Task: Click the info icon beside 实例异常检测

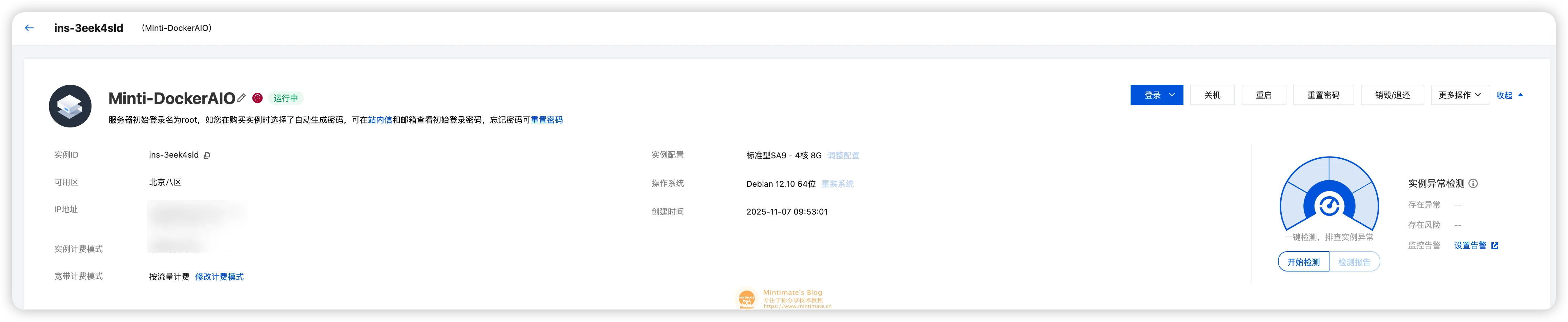Action: pyautogui.click(x=1473, y=183)
